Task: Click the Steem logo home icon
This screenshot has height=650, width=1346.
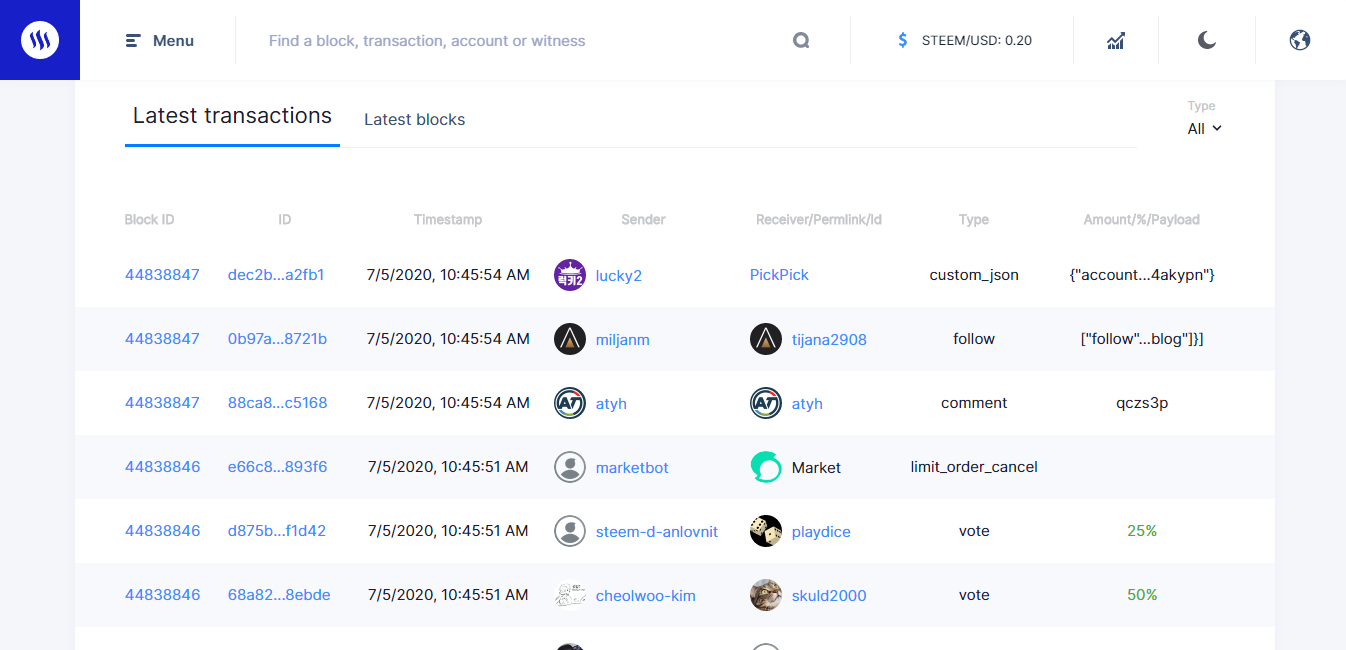Action: 40,40
